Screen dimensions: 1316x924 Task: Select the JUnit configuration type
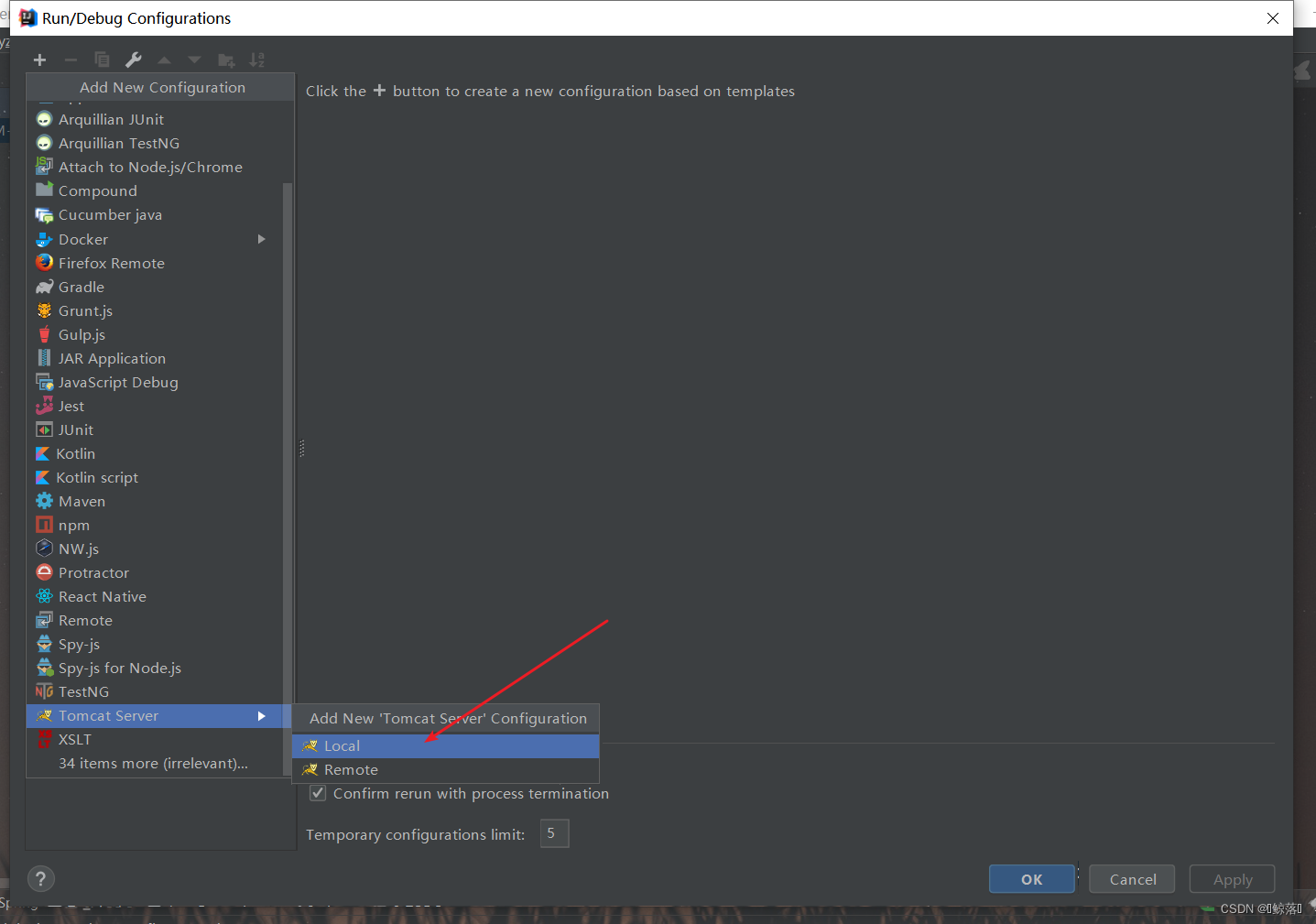tap(155, 429)
